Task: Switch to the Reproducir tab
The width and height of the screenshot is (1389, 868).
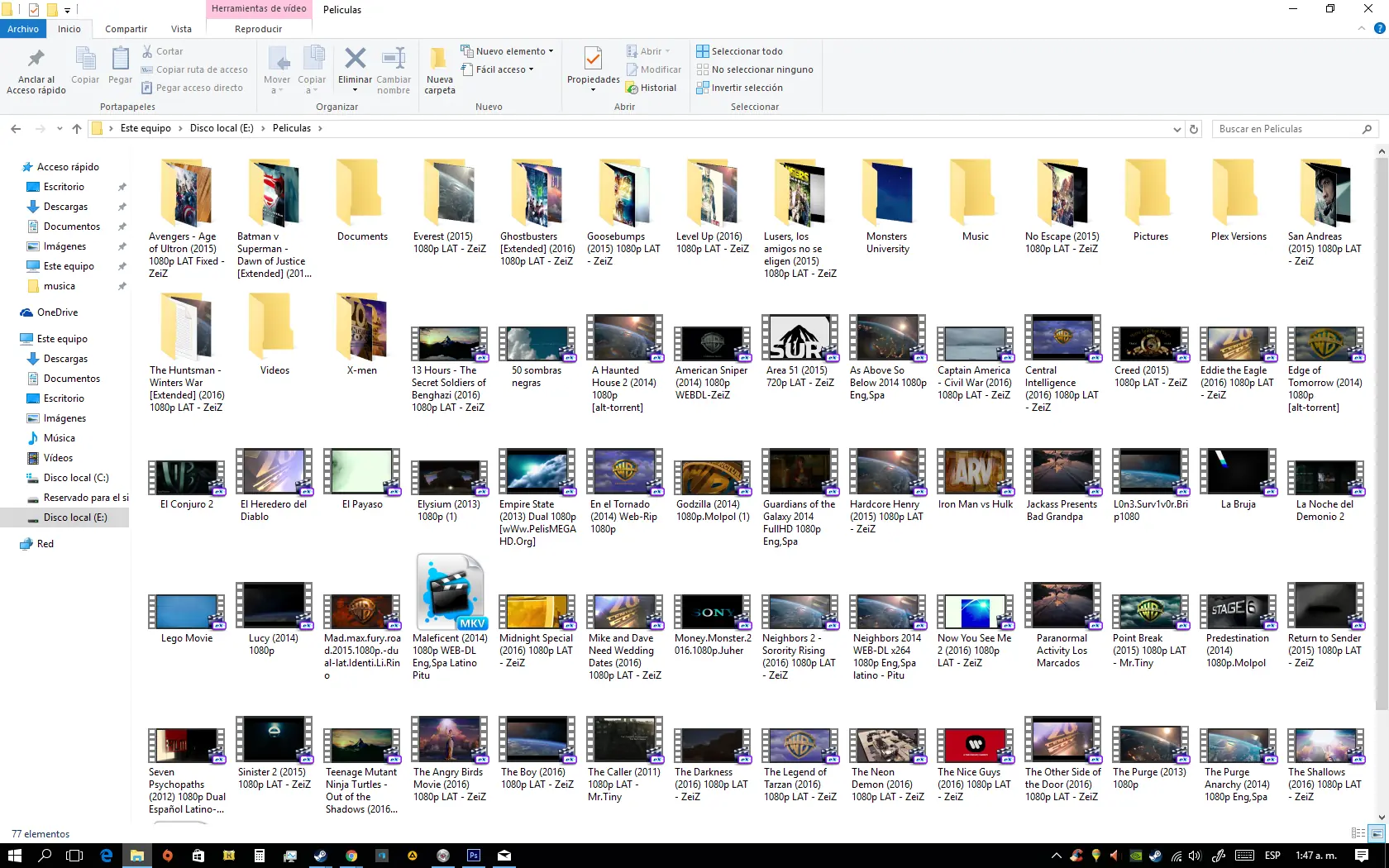Action: pyautogui.click(x=258, y=29)
